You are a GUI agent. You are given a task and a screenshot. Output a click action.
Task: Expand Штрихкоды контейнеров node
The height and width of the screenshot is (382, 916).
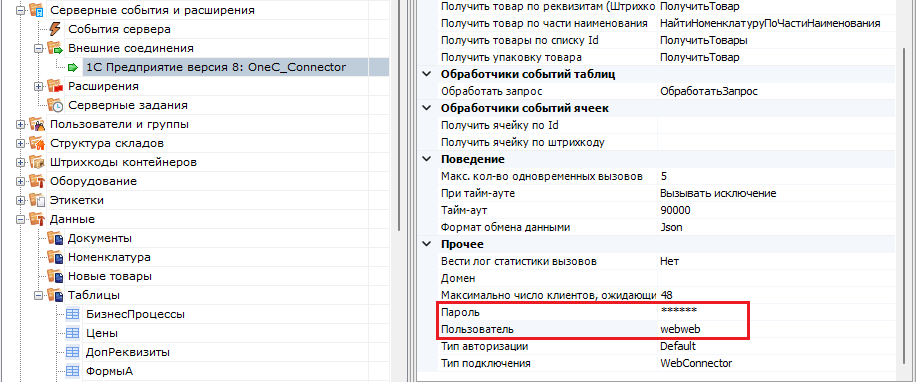pyautogui.click(x=21, y=162)
